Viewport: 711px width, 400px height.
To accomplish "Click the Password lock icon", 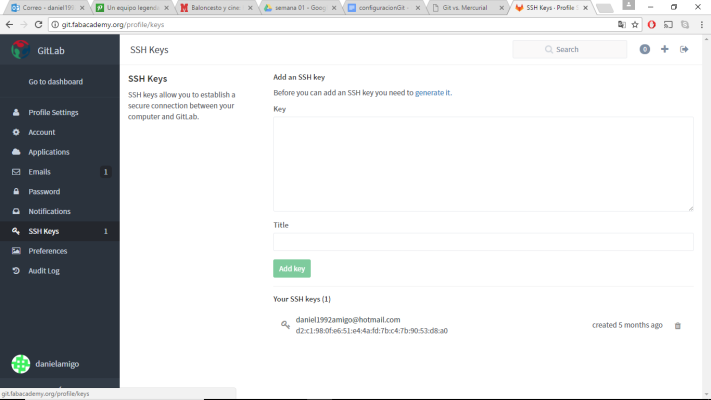I will (x=16, y=191).
